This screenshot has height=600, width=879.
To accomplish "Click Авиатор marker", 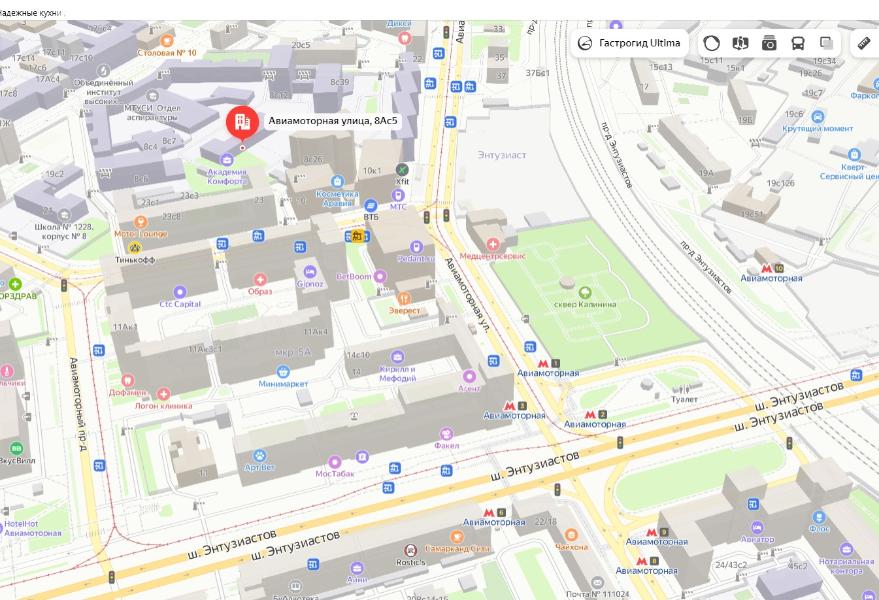I will [x=757, y=527].
